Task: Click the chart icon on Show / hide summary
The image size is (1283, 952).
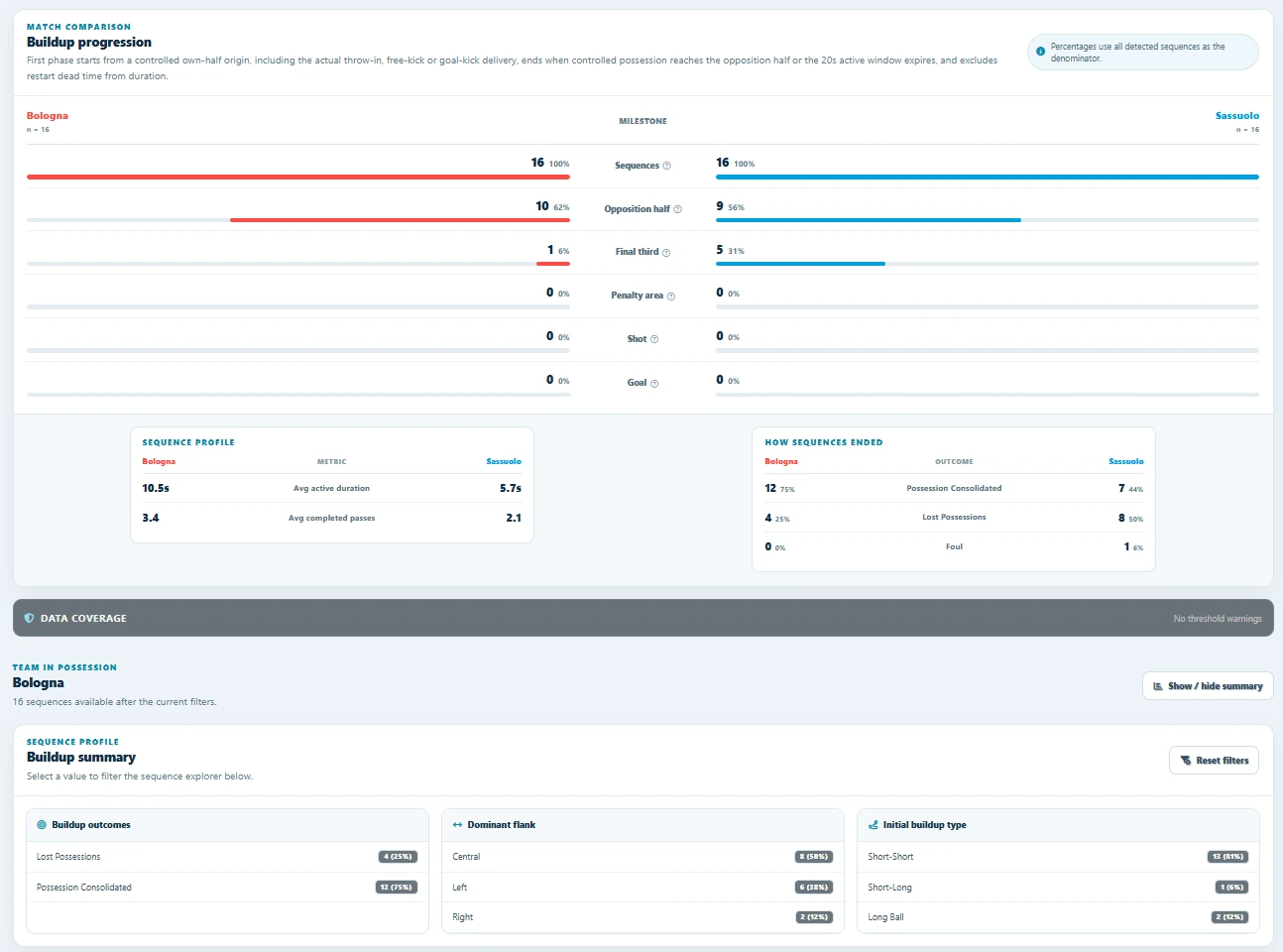Action: click(x=1158, y=686)
